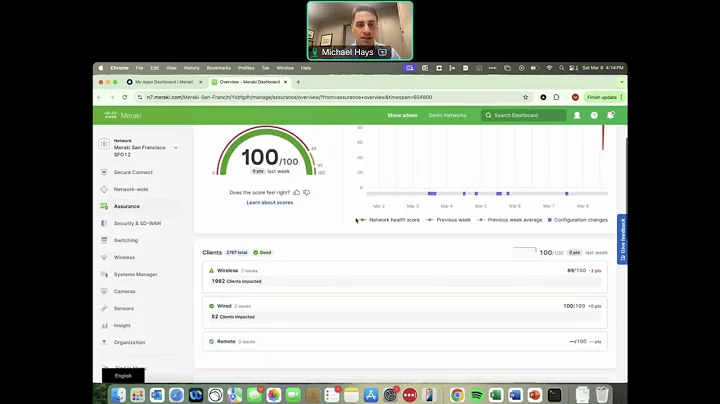Image resolution: width=720 pixels, height=404 pixels.
Task: Toggle Previous week legend item
Action: pos(448,220)
